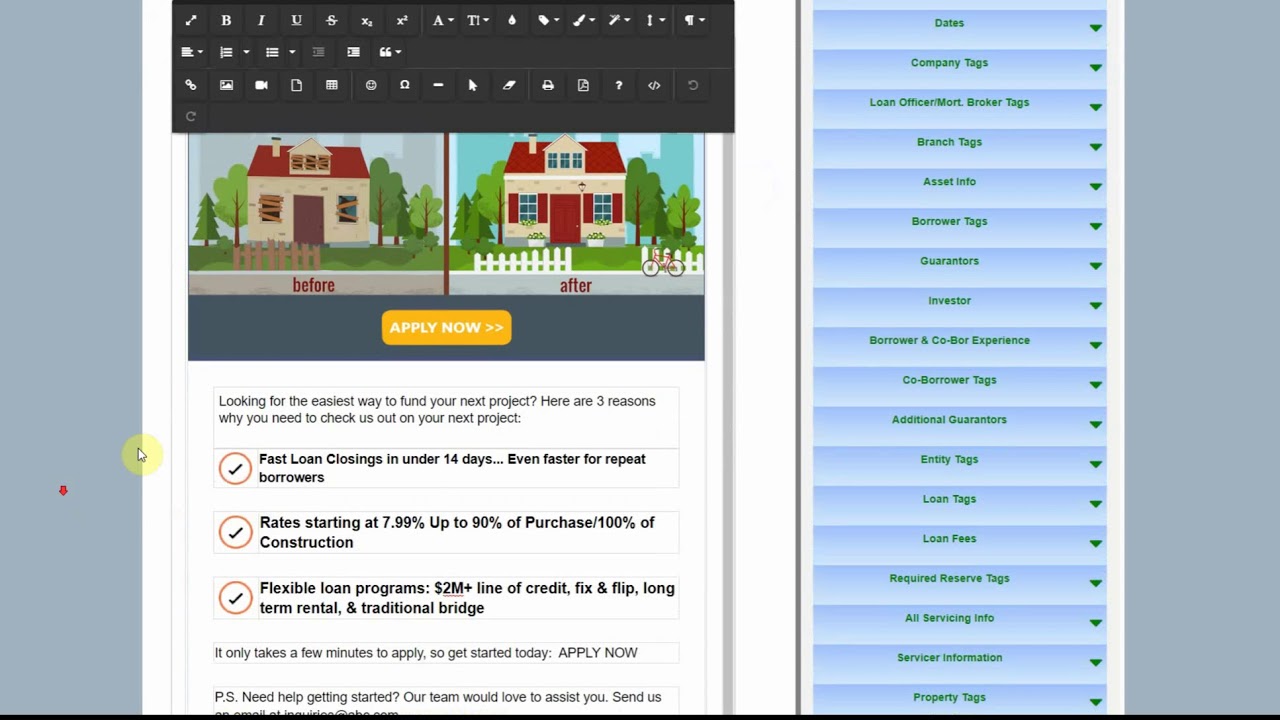
Task: Open the inline class tag dropdown
Action: point(549,20)
